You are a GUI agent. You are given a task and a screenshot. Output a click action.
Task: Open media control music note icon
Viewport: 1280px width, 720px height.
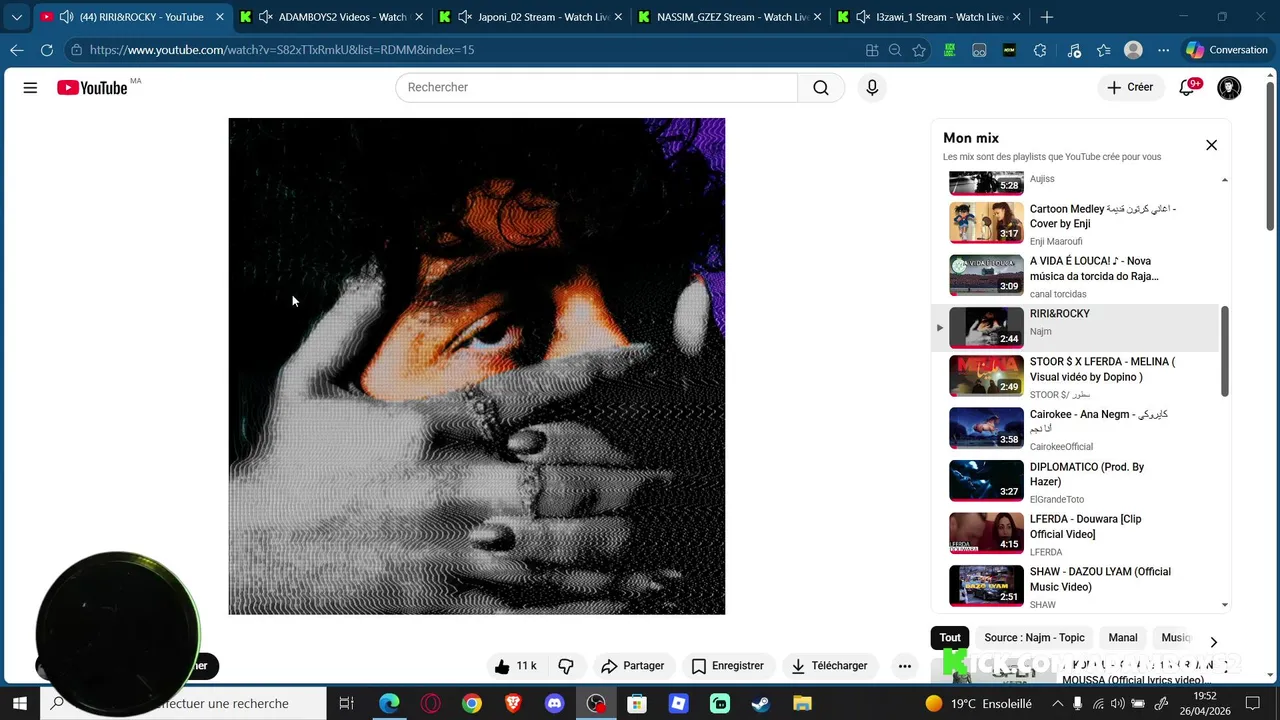point(1074,50)
